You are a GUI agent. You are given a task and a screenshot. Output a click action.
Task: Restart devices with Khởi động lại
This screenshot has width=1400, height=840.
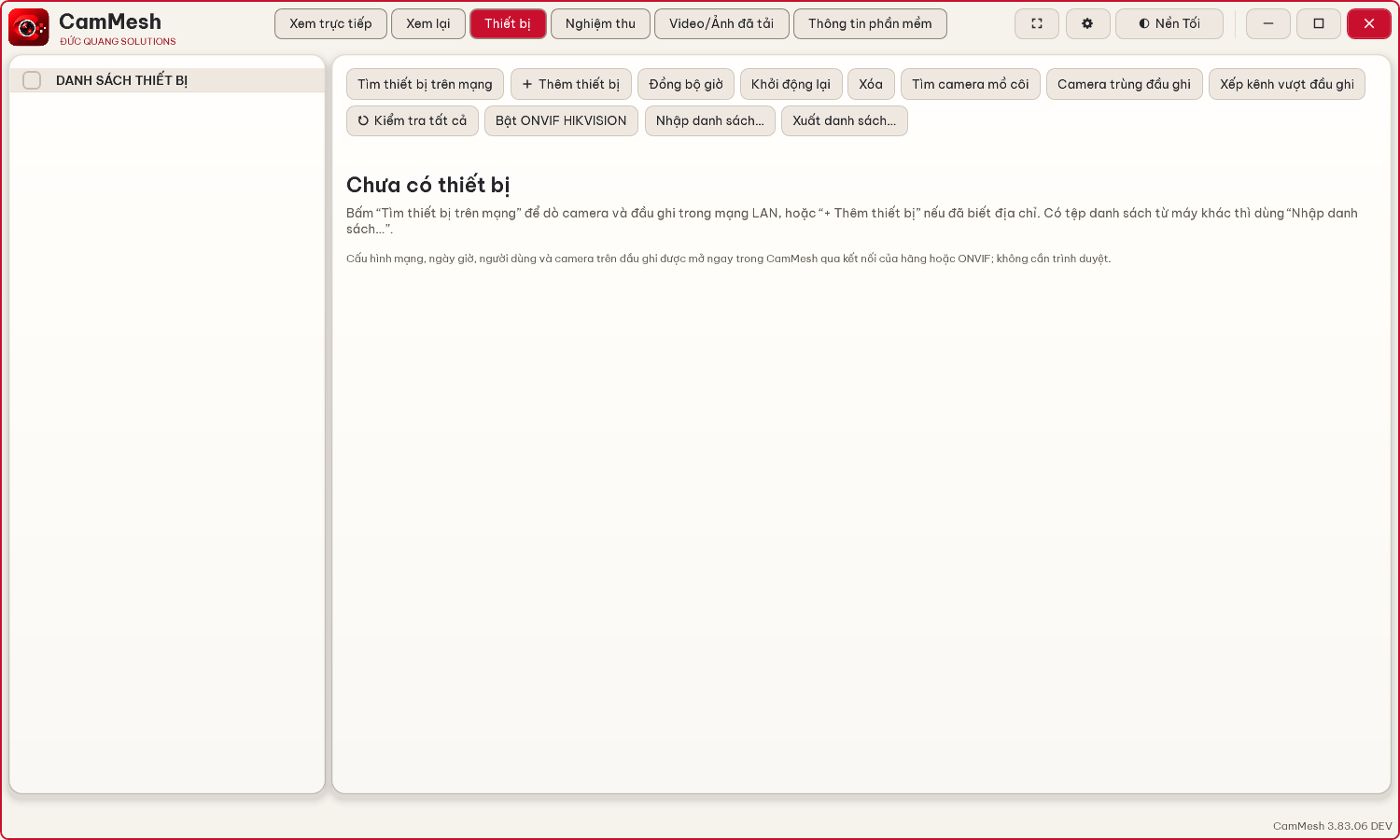point(791,84)
